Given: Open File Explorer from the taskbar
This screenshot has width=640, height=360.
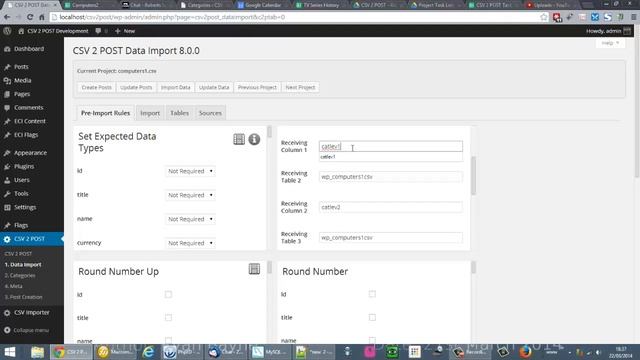Looking at the screenshot, I should click(x=37, y=352).
